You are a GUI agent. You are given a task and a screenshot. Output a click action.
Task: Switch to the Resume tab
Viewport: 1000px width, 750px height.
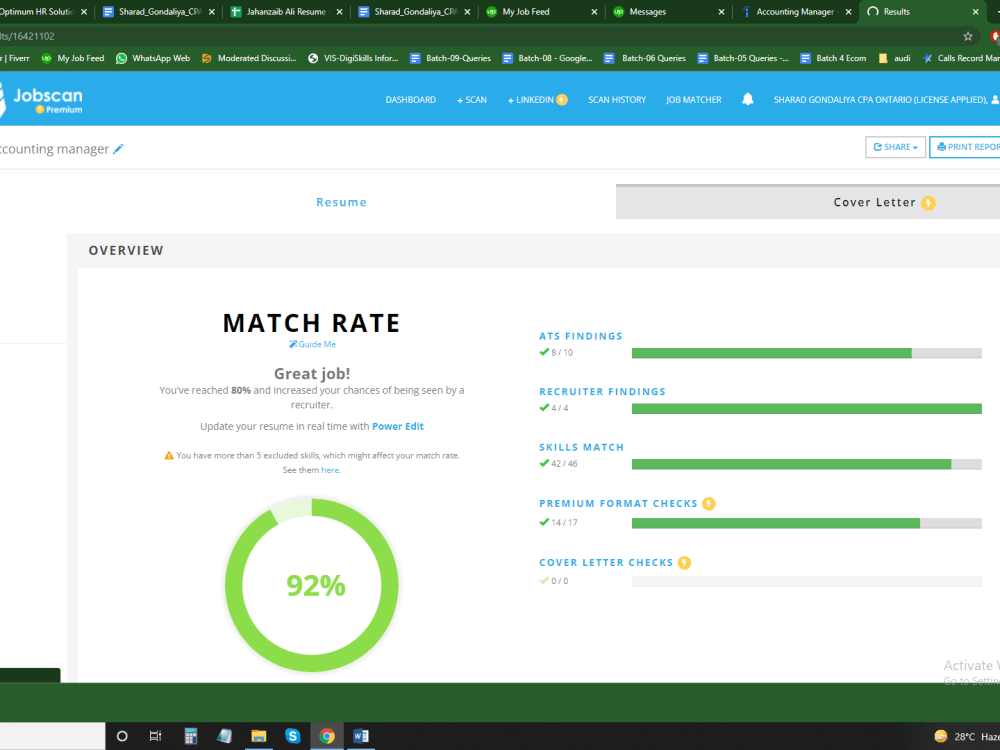(x=341, y=202)
